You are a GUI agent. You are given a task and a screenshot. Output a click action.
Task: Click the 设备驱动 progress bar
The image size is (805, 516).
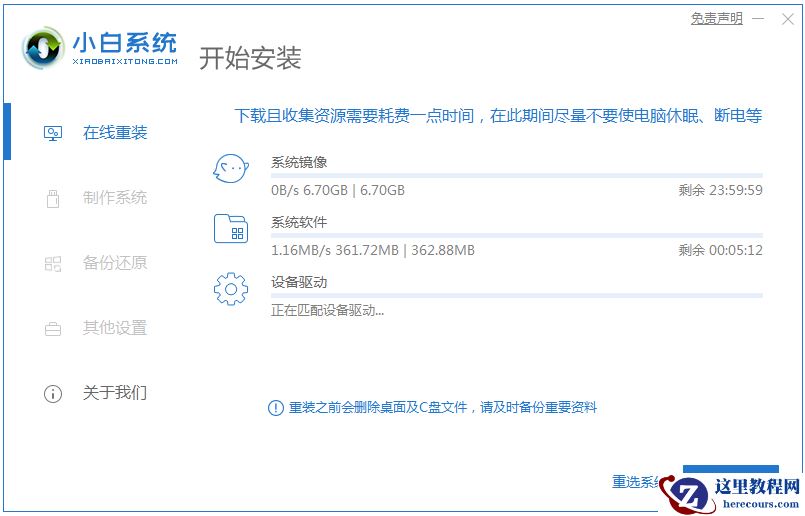[x=516, y=296]
